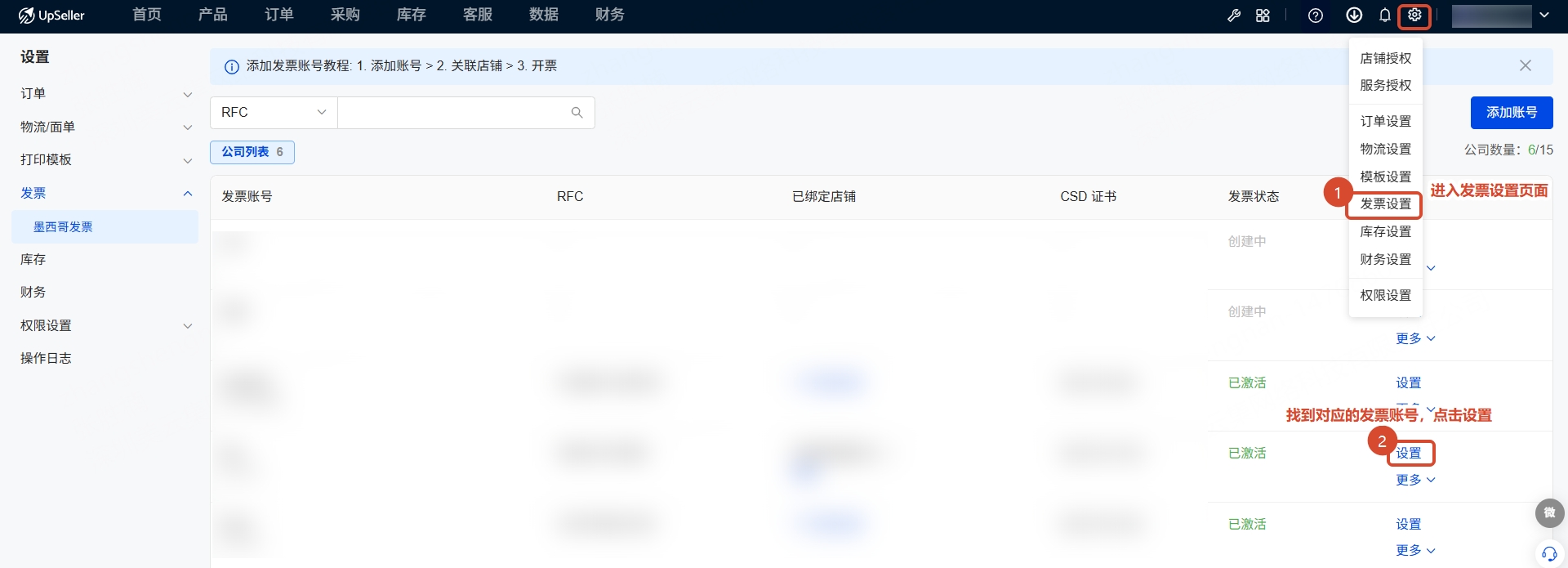This screenshot has width=1568, height=568.
Task: Open 更多 dropdown in second 创建中 row
Action: click(x=1415, y=338)
